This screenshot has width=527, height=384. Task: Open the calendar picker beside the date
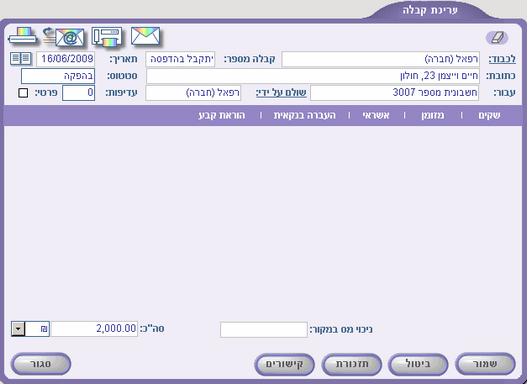click(21, 59)
